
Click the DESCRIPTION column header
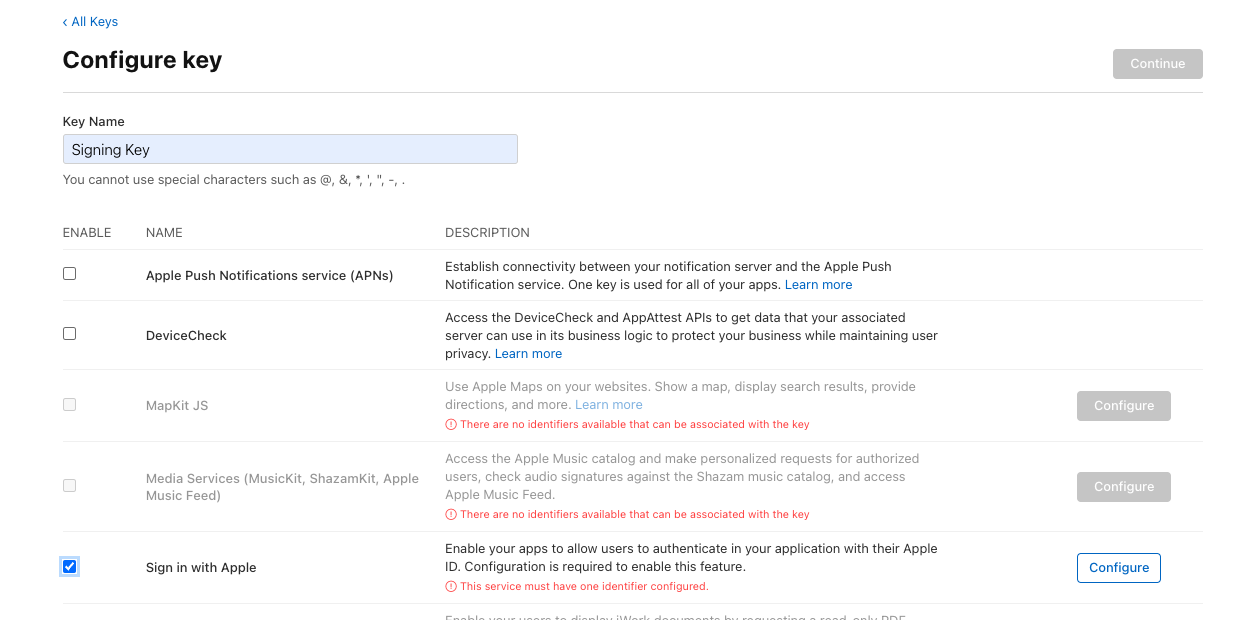click(487, 233)
